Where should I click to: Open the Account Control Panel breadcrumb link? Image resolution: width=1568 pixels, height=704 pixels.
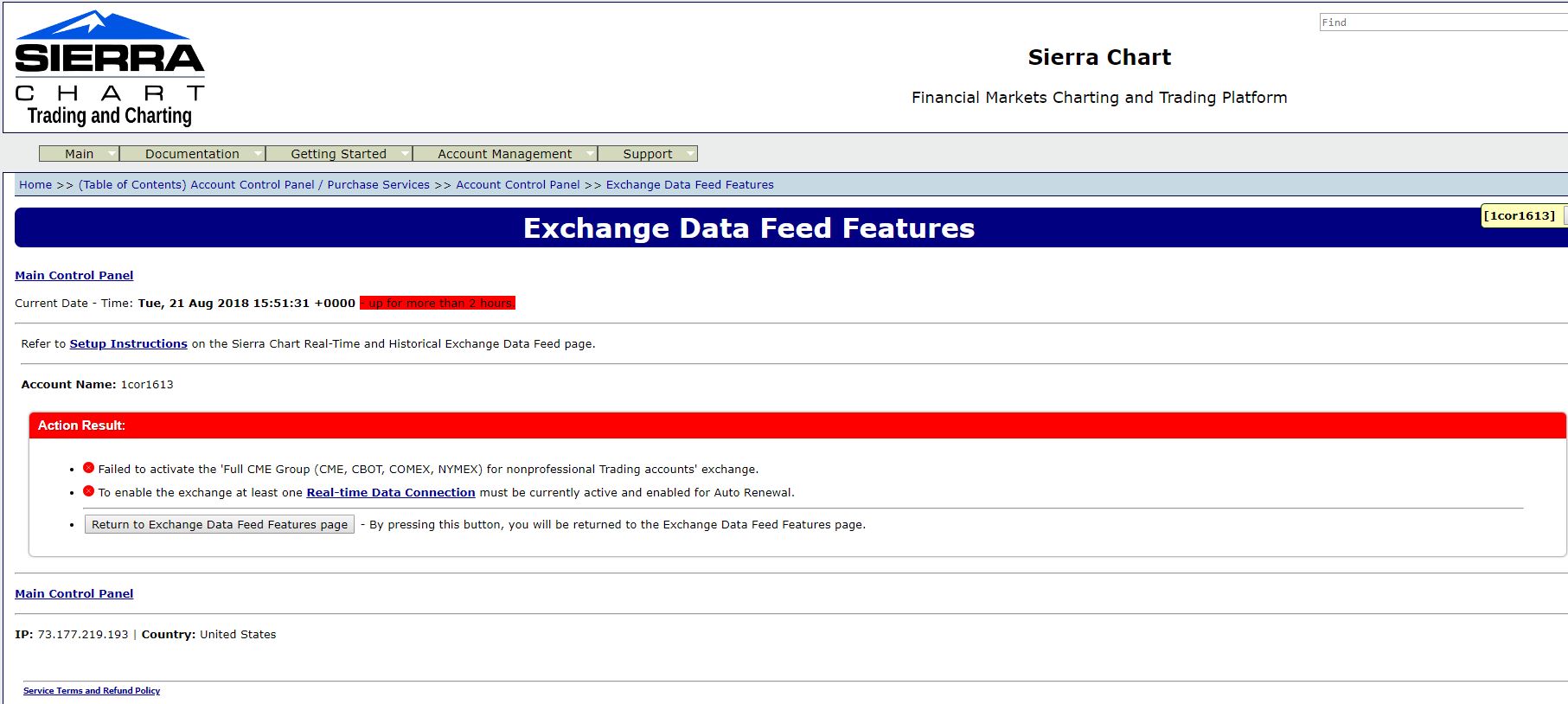[518, 185]
